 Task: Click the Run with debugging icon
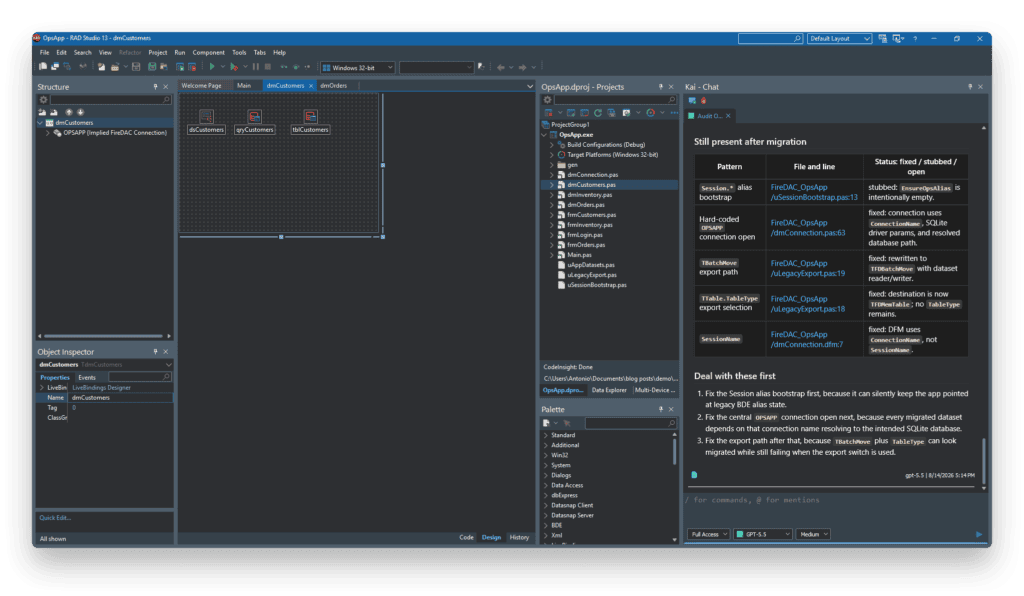click(x=234, y=67)
